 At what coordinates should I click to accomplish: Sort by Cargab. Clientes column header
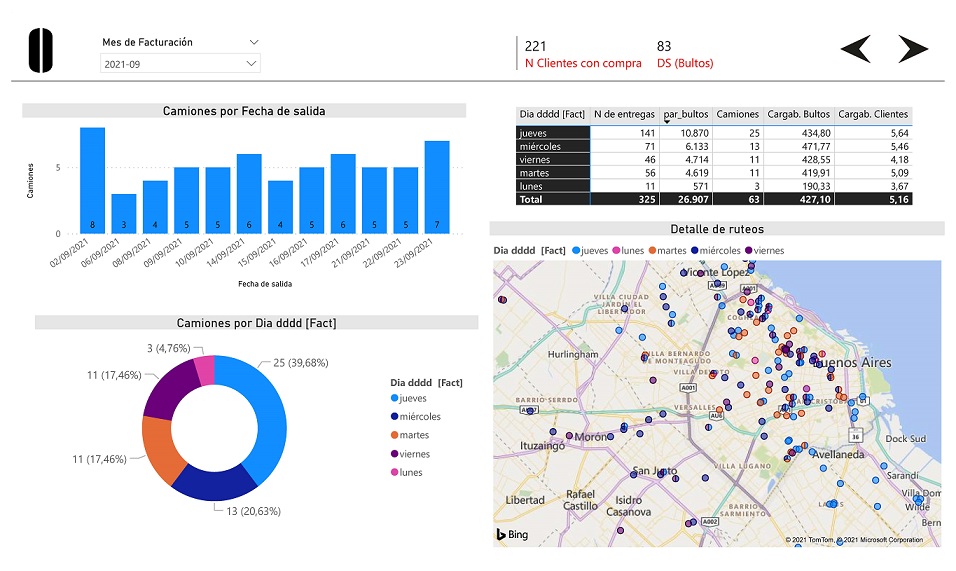873,114
